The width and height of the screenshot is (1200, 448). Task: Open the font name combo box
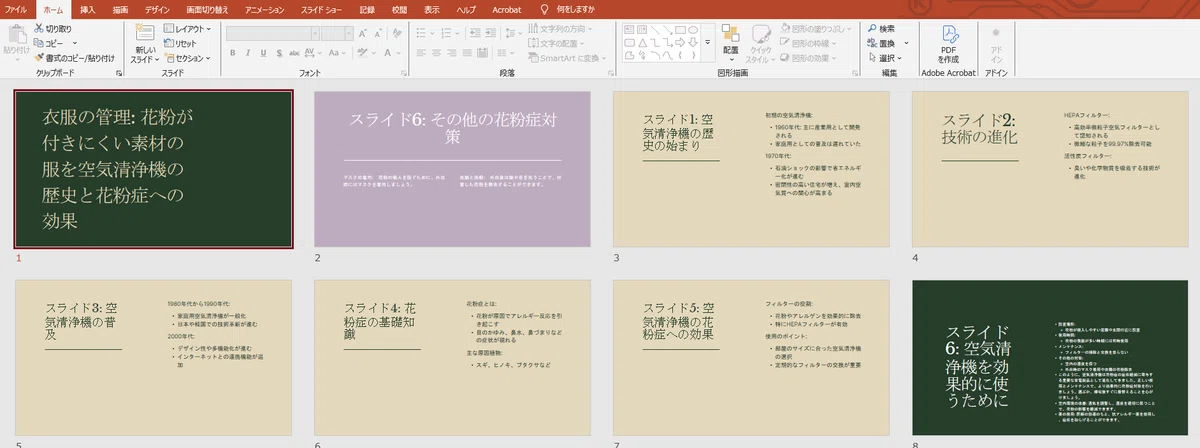tap(271, 31)
